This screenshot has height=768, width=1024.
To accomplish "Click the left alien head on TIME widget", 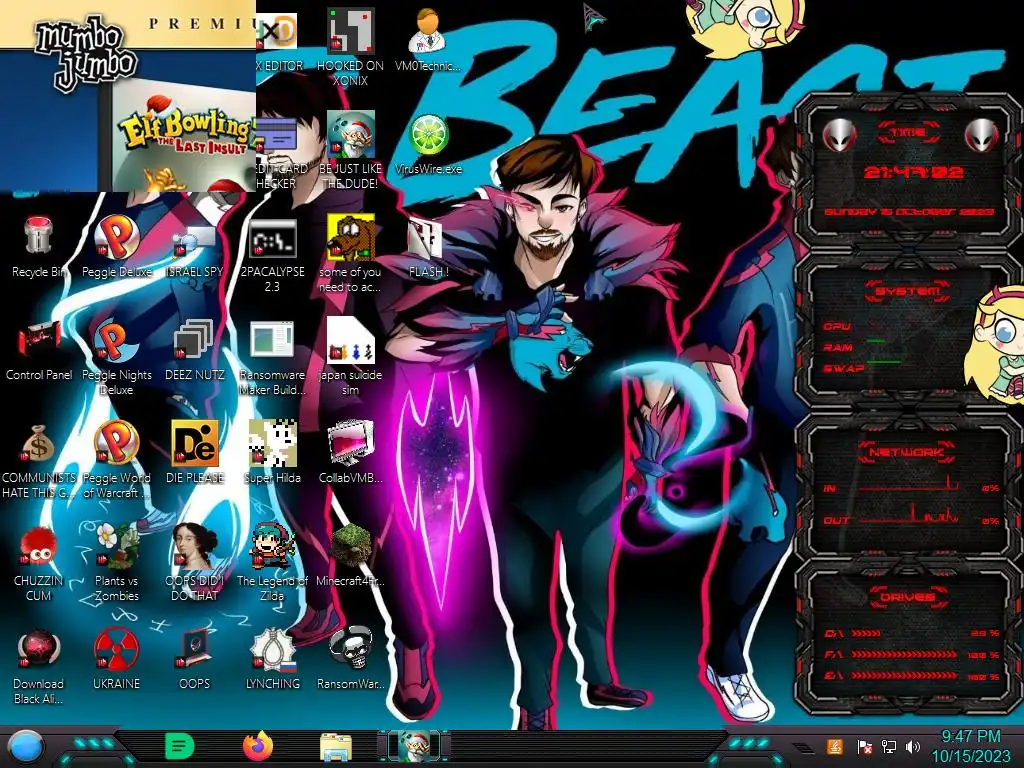I will 839,136.
